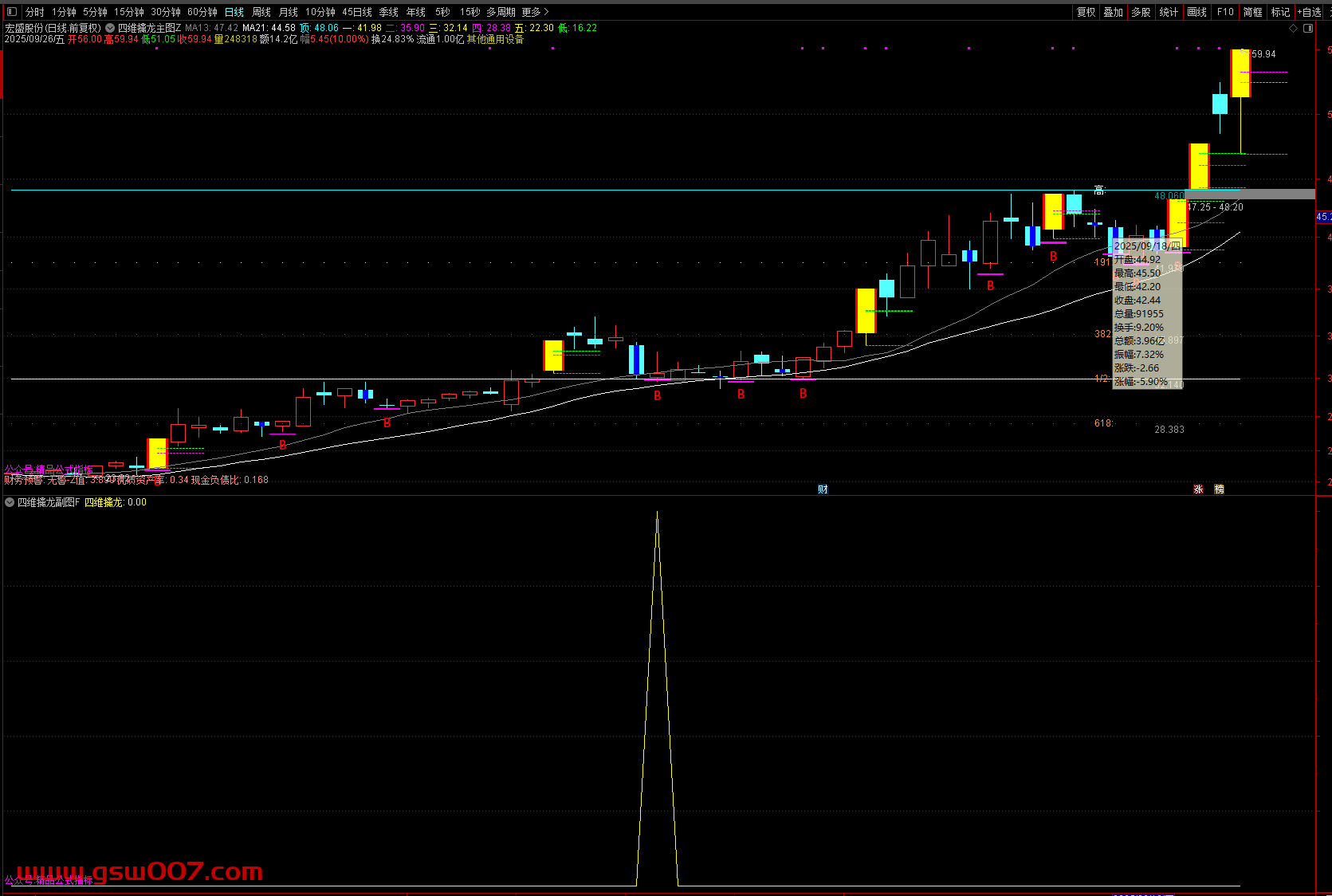Expand 更多 period options
The width and height of the screenshot is (1332, 896).
click(536, 12)
